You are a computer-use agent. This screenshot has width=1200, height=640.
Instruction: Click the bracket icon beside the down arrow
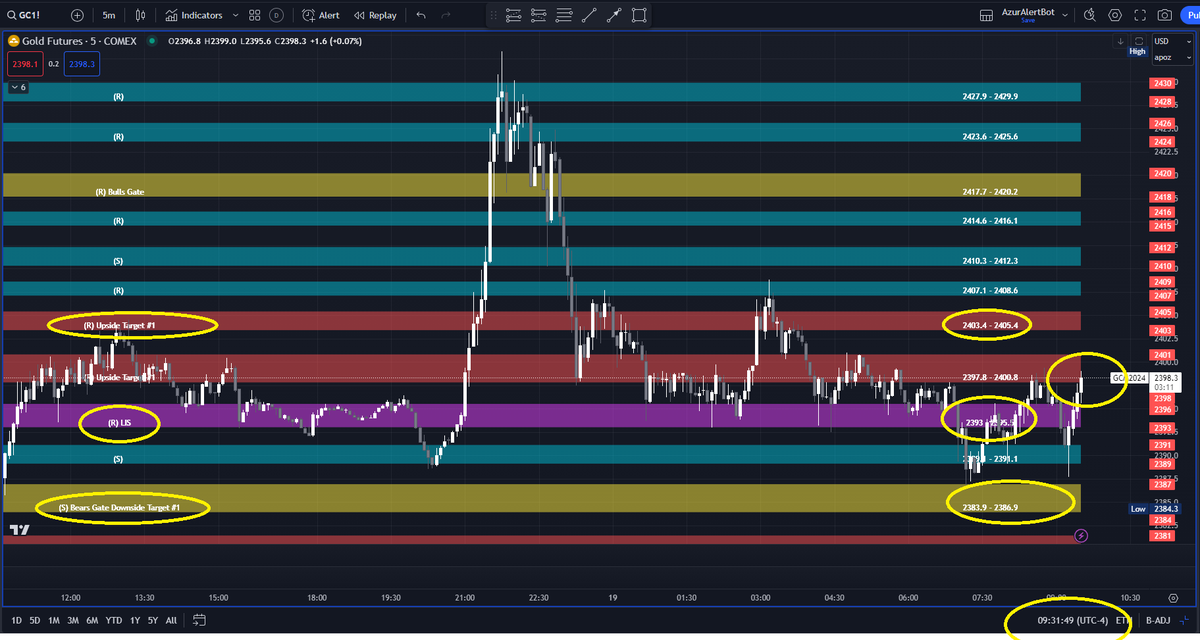click(x=1137, y=41)
